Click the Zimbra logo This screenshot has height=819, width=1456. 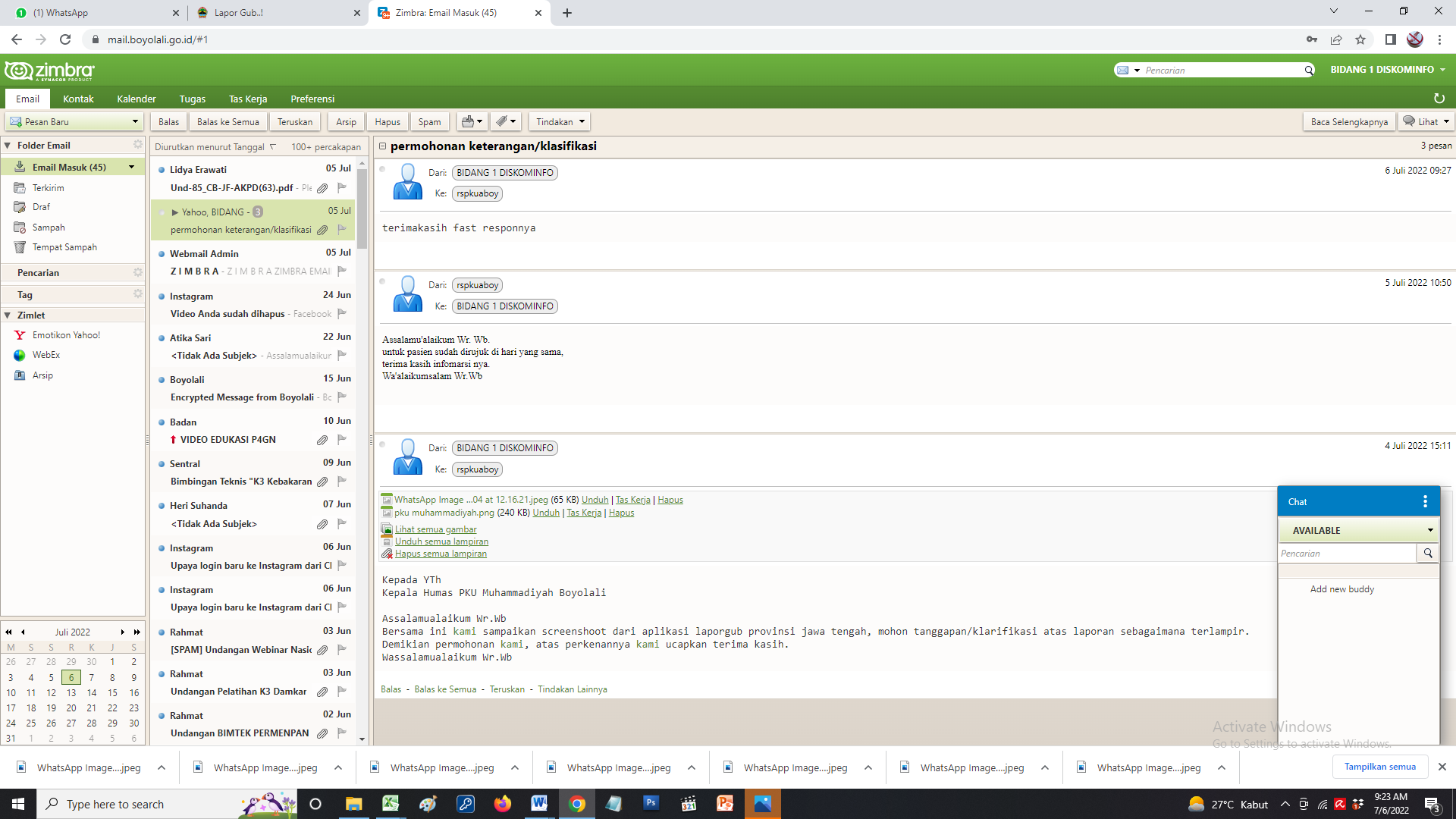pos(49,71)
